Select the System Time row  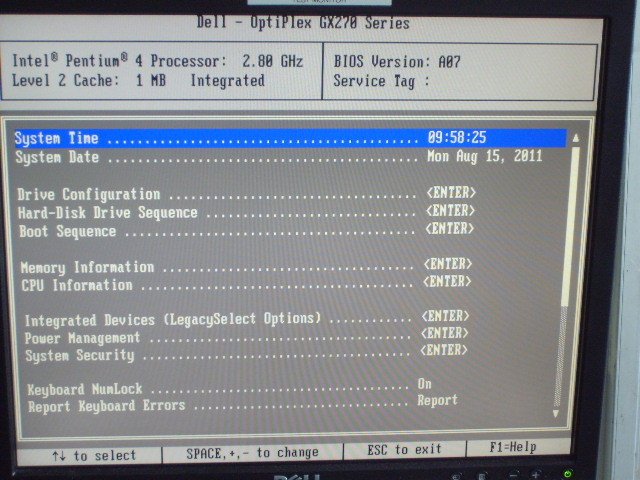[x=57, y=138]
